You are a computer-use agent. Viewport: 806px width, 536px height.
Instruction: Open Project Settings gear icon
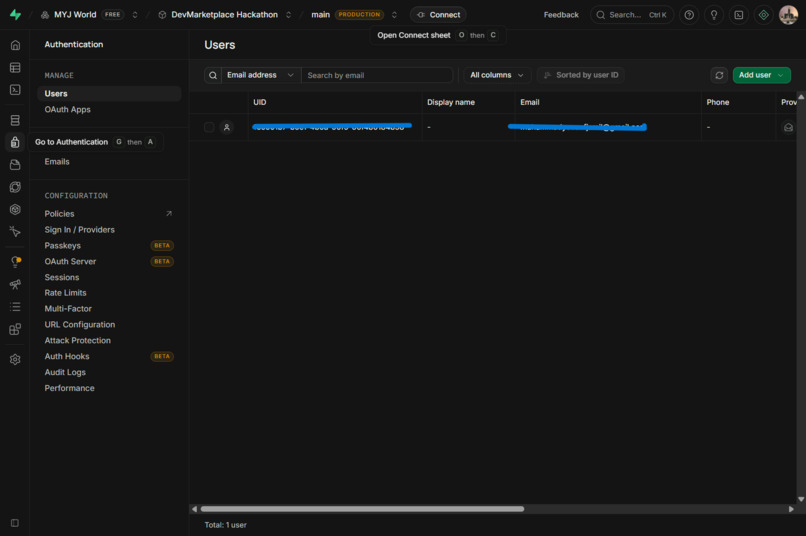(15, 360)
